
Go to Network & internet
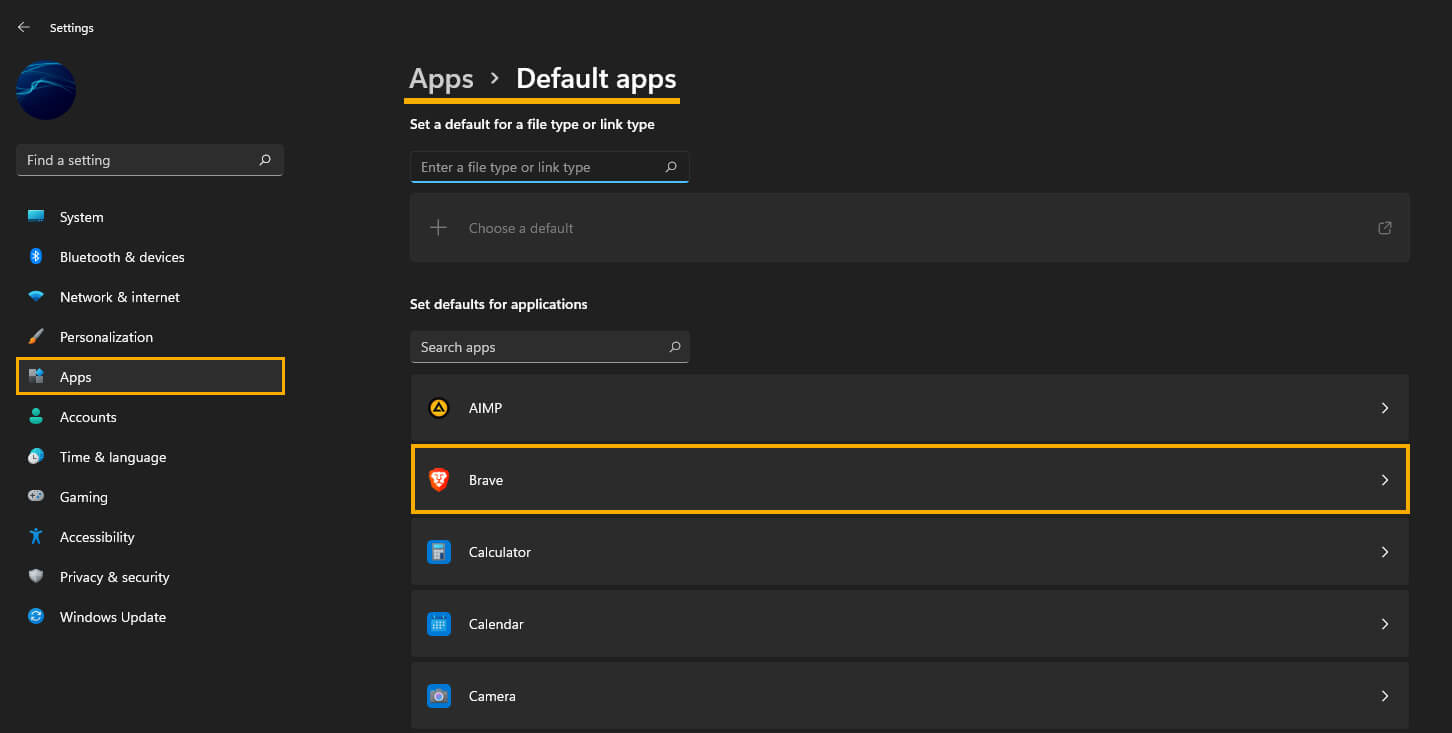pos(150,297)
